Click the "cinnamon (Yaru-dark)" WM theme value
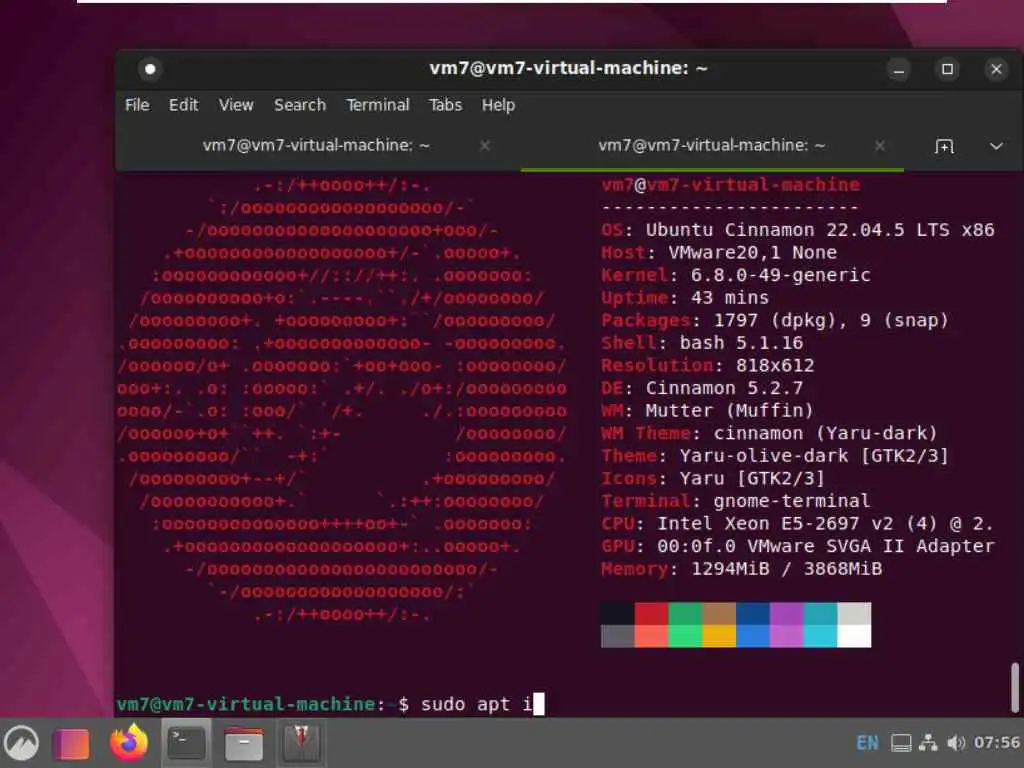This screenshot has height=768, width=1024. tap(825, 434)
